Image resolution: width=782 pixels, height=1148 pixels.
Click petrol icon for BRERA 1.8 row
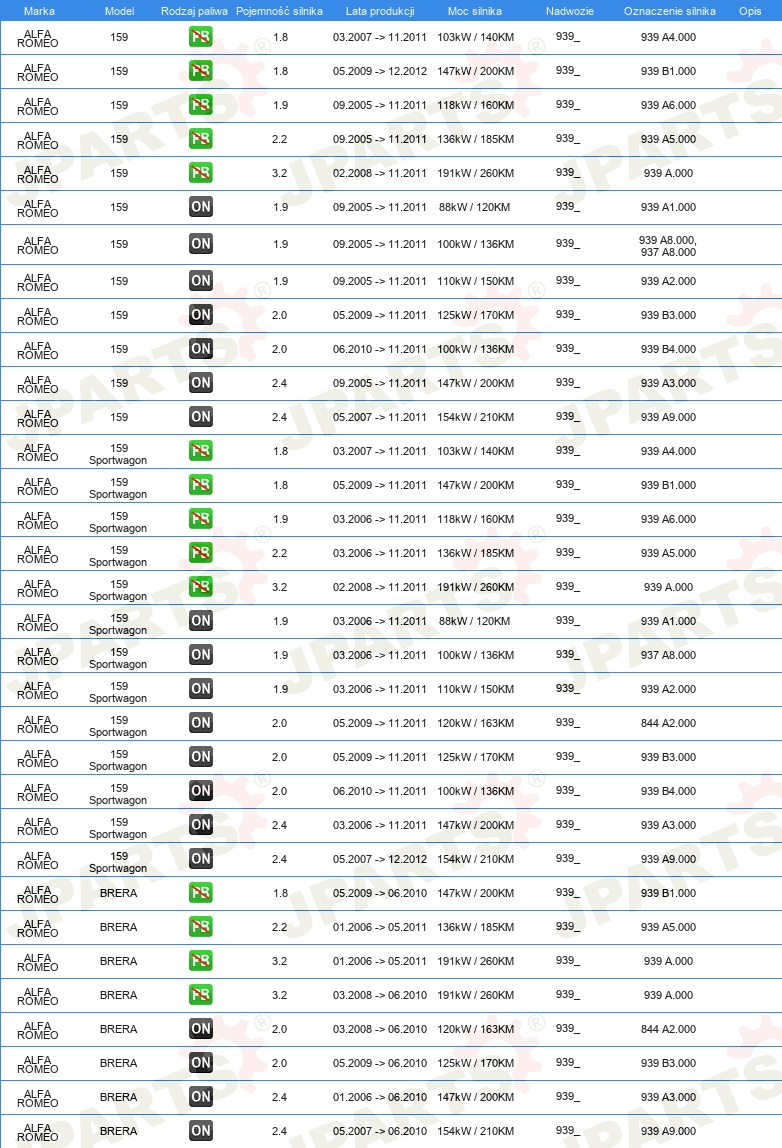pyautogui.click(x=201, y=893)
